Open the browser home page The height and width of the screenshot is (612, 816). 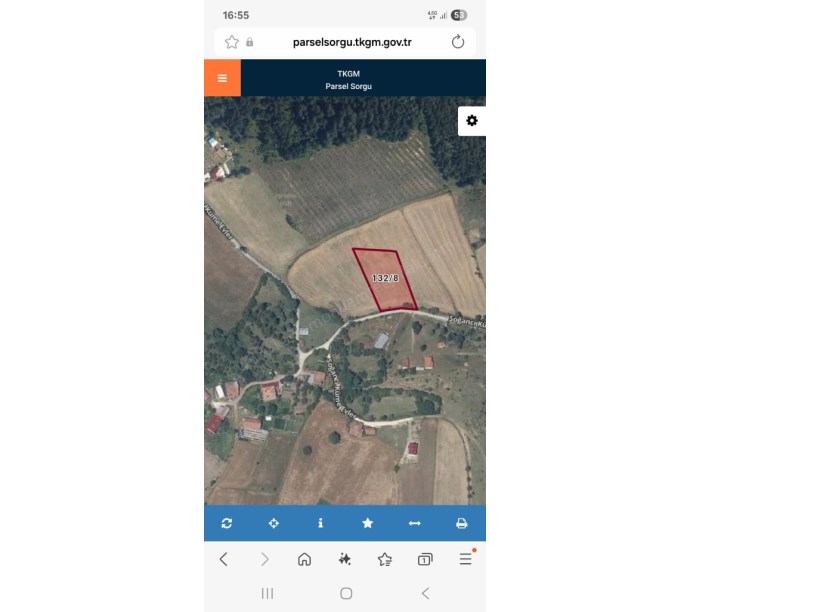coord(304,559)
